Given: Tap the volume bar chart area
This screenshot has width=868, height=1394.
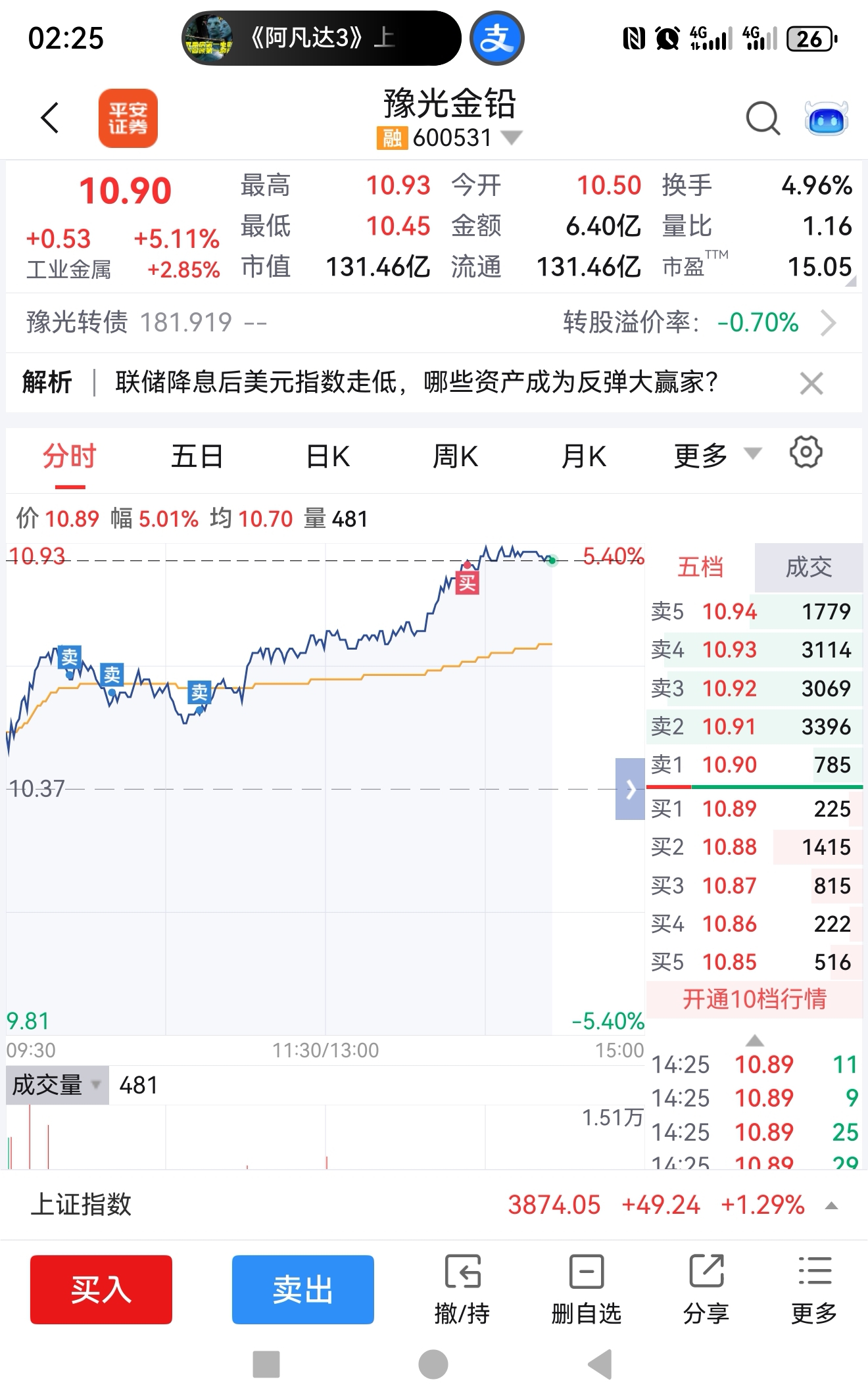Looking at the screenshot, I should coord(325,1138).
